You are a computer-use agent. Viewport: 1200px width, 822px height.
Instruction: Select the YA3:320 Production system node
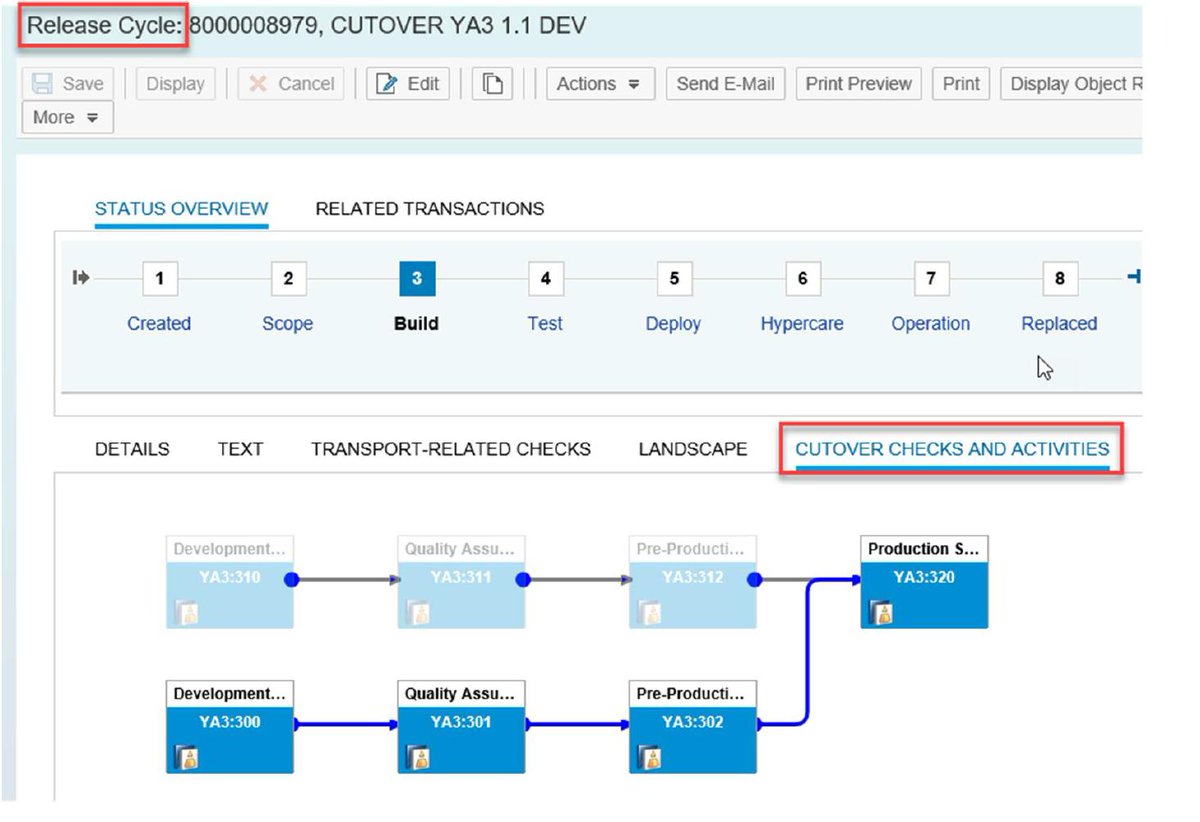tap(924, 582)
